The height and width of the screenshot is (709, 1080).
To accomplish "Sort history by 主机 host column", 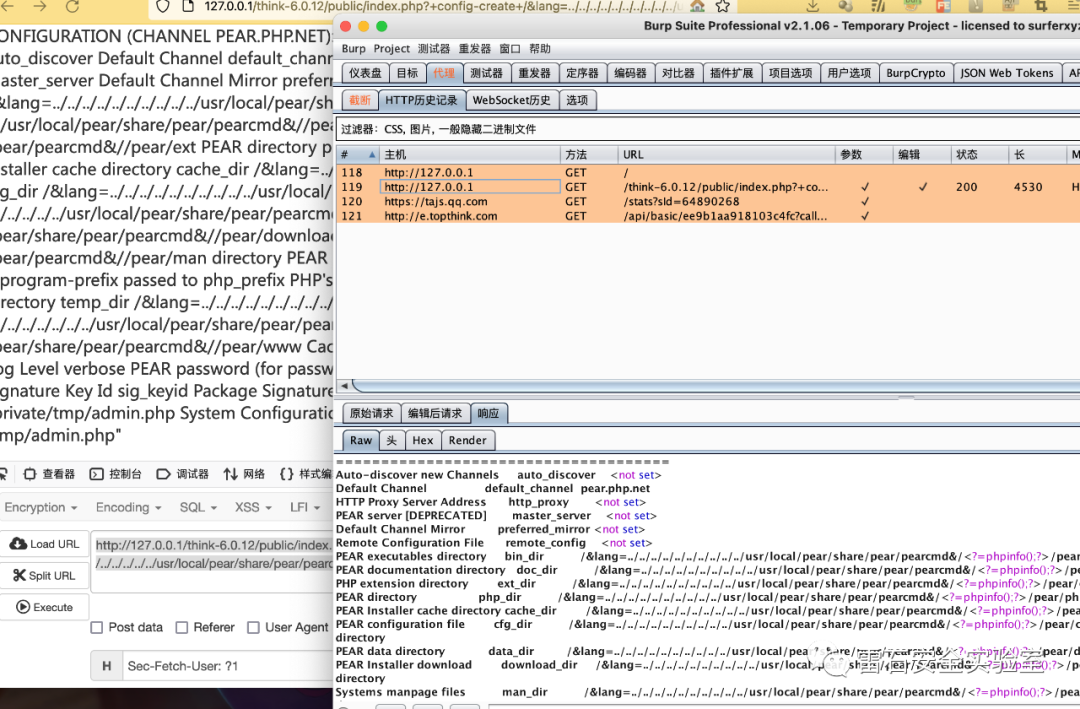I will [x=470, y=154].
